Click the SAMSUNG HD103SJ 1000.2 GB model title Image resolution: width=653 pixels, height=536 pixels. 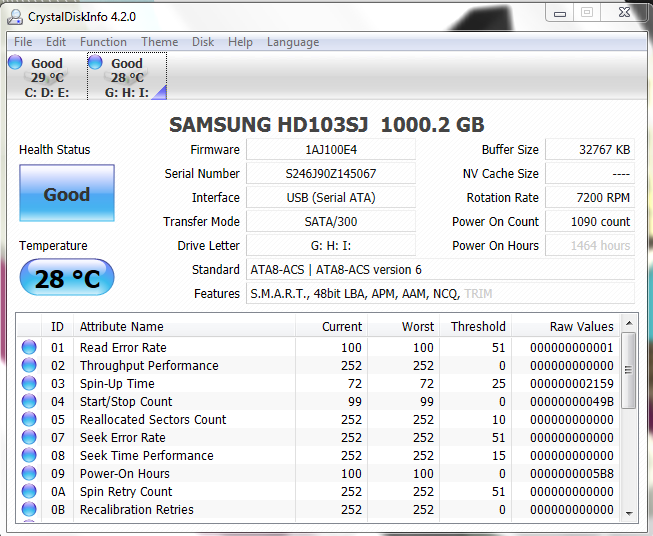(326, 125)
